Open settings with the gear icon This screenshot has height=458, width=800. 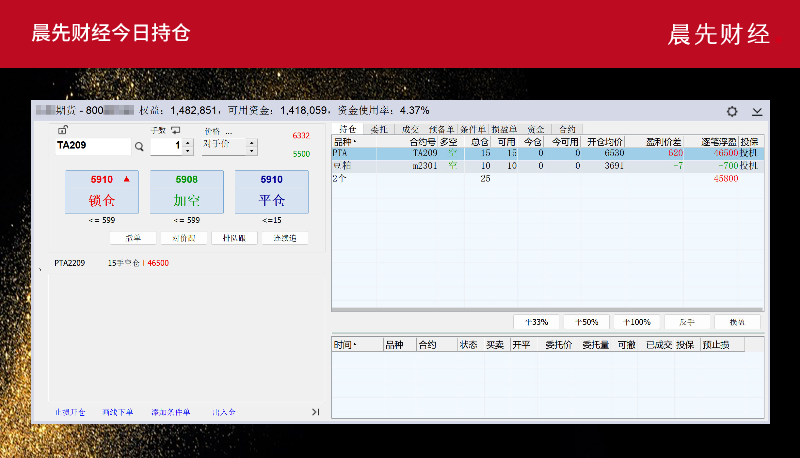[732, 111]
